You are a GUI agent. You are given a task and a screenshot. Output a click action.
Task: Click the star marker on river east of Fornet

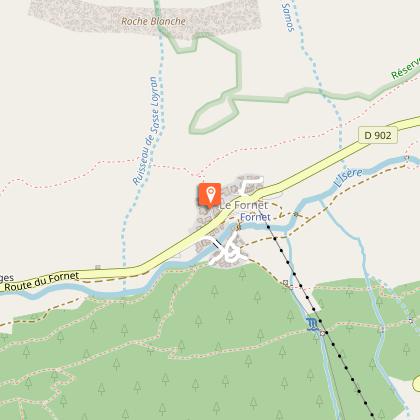pyautogui.click(x=296, y=214)
